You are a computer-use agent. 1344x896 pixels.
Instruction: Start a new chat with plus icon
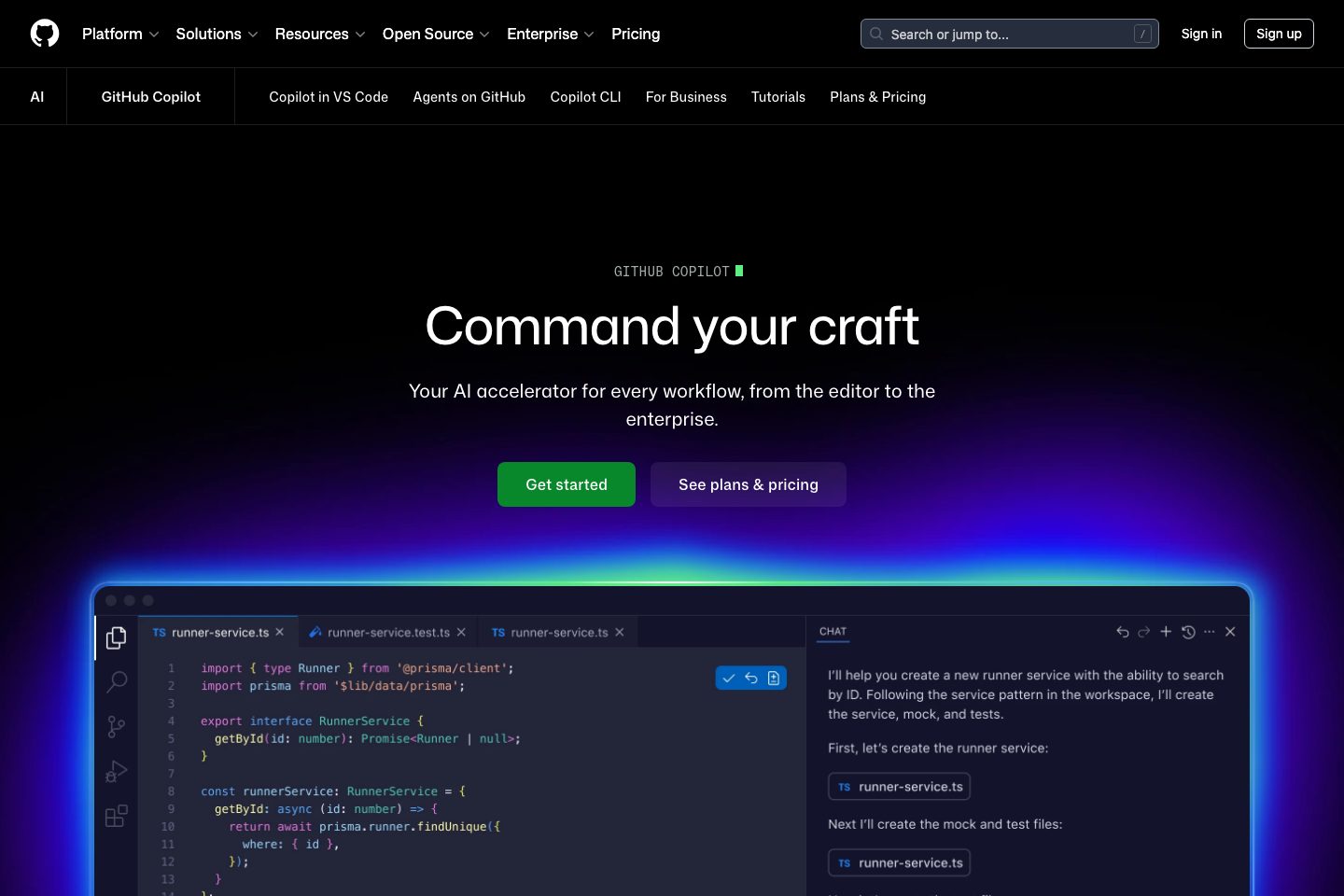[x=1166, y=632]
